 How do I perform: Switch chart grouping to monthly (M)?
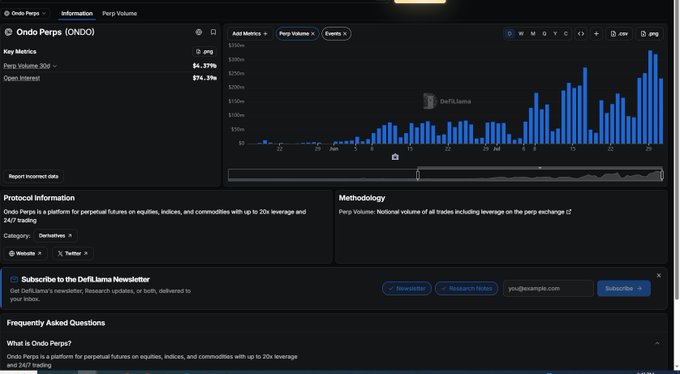pos(533,34)
